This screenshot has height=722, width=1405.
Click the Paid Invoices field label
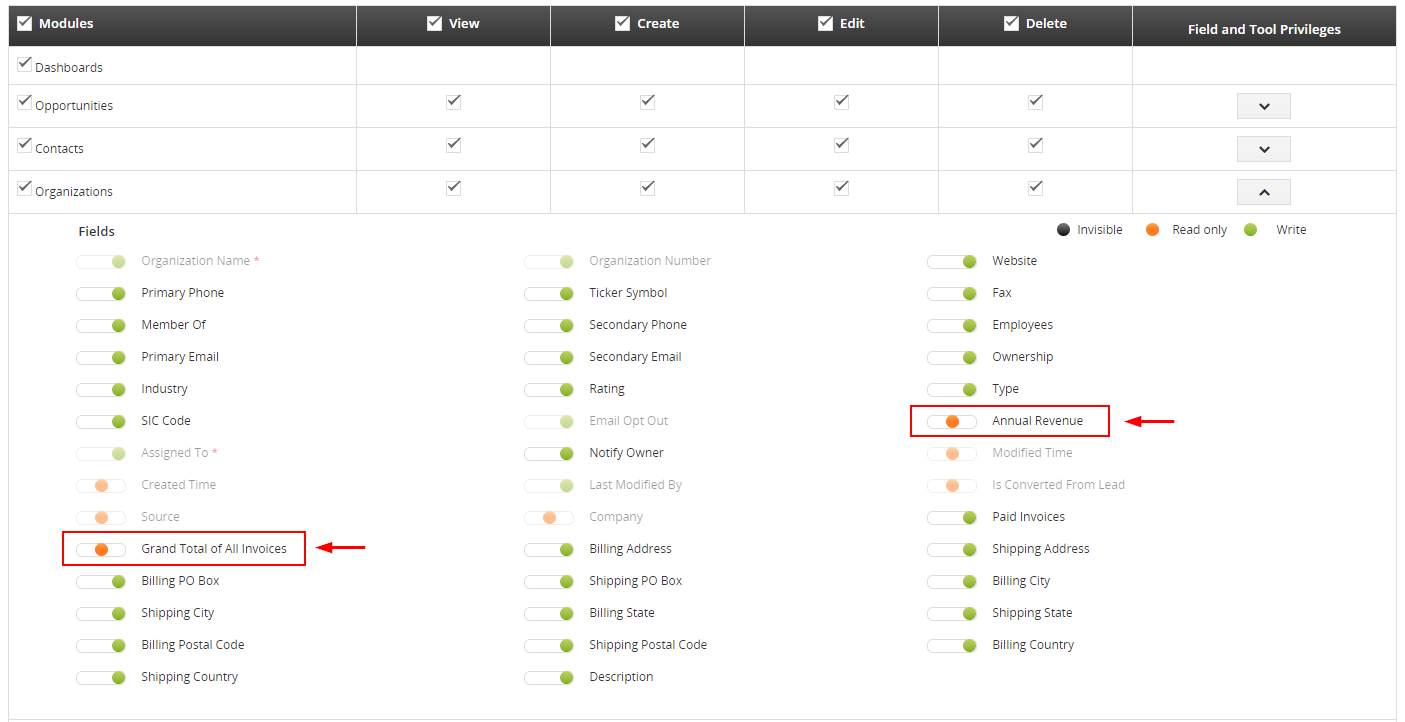1028,517
